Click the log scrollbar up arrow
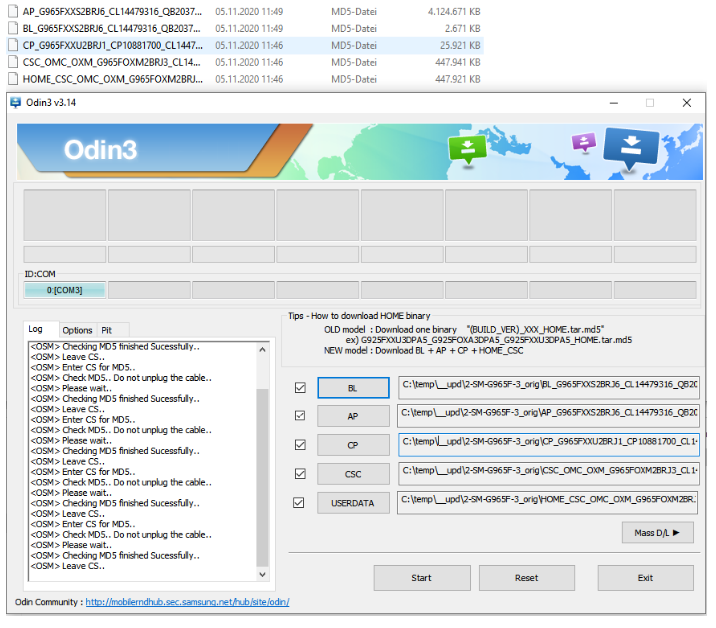716x628 pixels. tap(263, 349)
